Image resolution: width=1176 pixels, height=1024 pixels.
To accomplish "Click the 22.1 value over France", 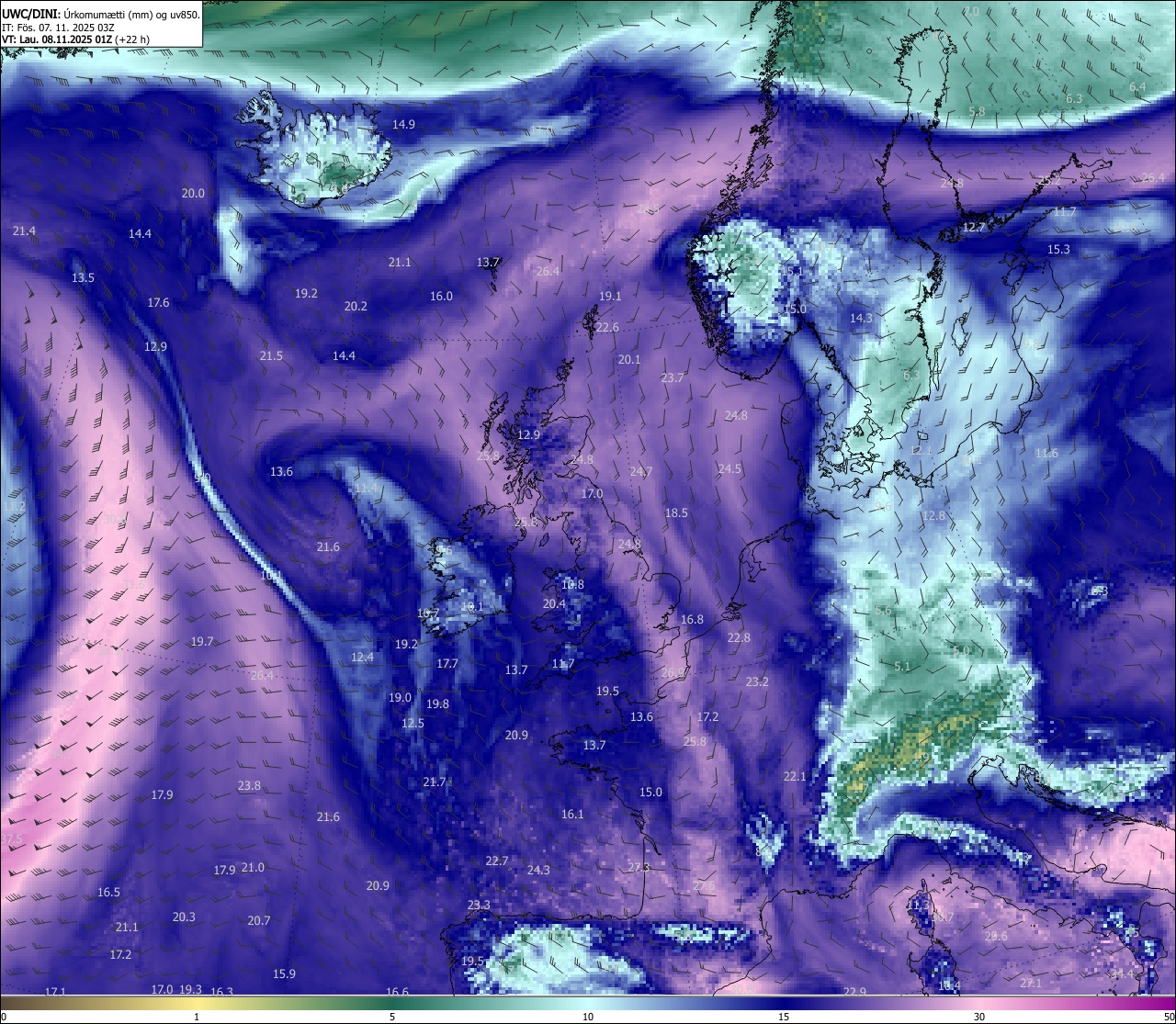I will click(795, 776).
